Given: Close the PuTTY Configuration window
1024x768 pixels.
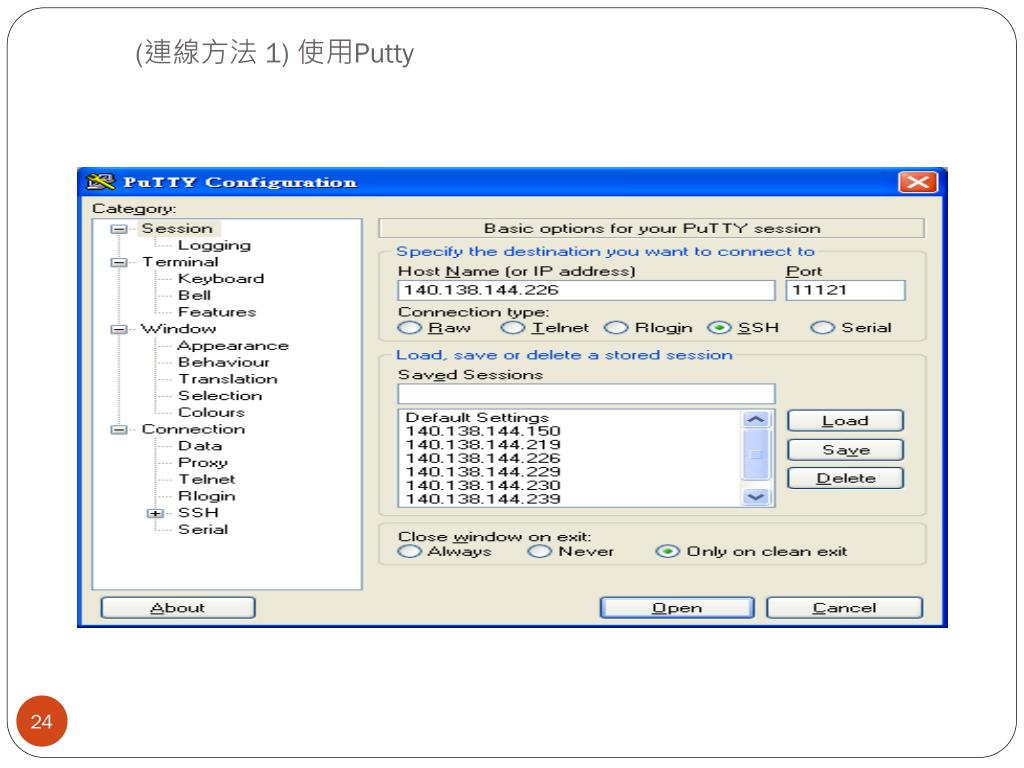Looking at the screenshot, I should [x=918, y=182].
